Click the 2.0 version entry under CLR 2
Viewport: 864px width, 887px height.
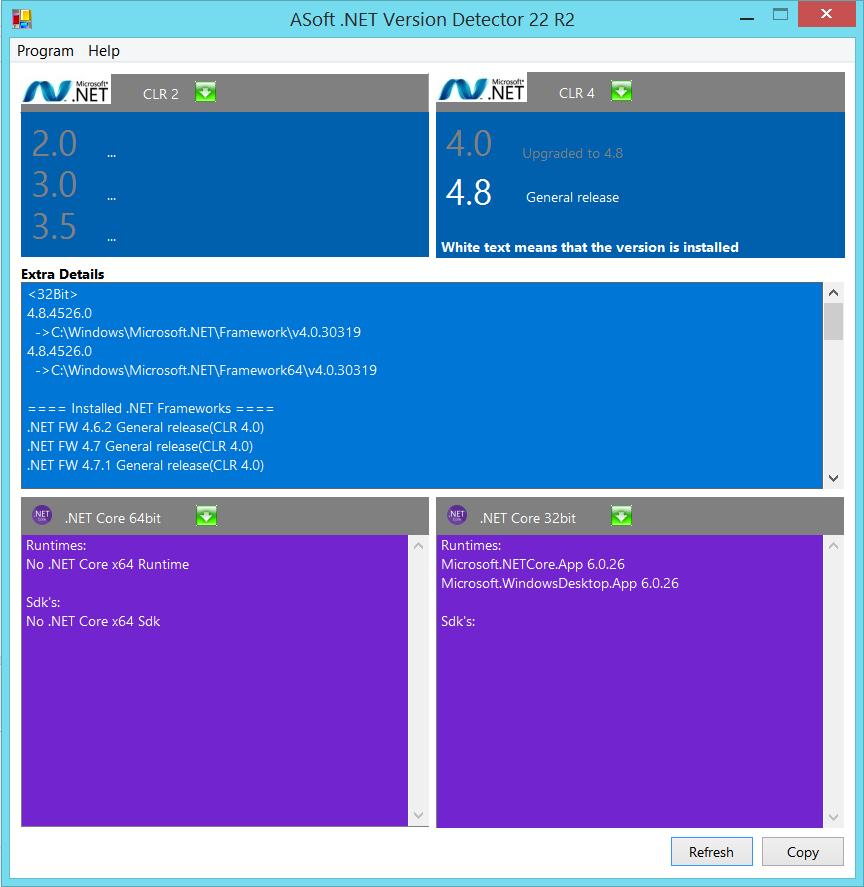coord(54,143)
